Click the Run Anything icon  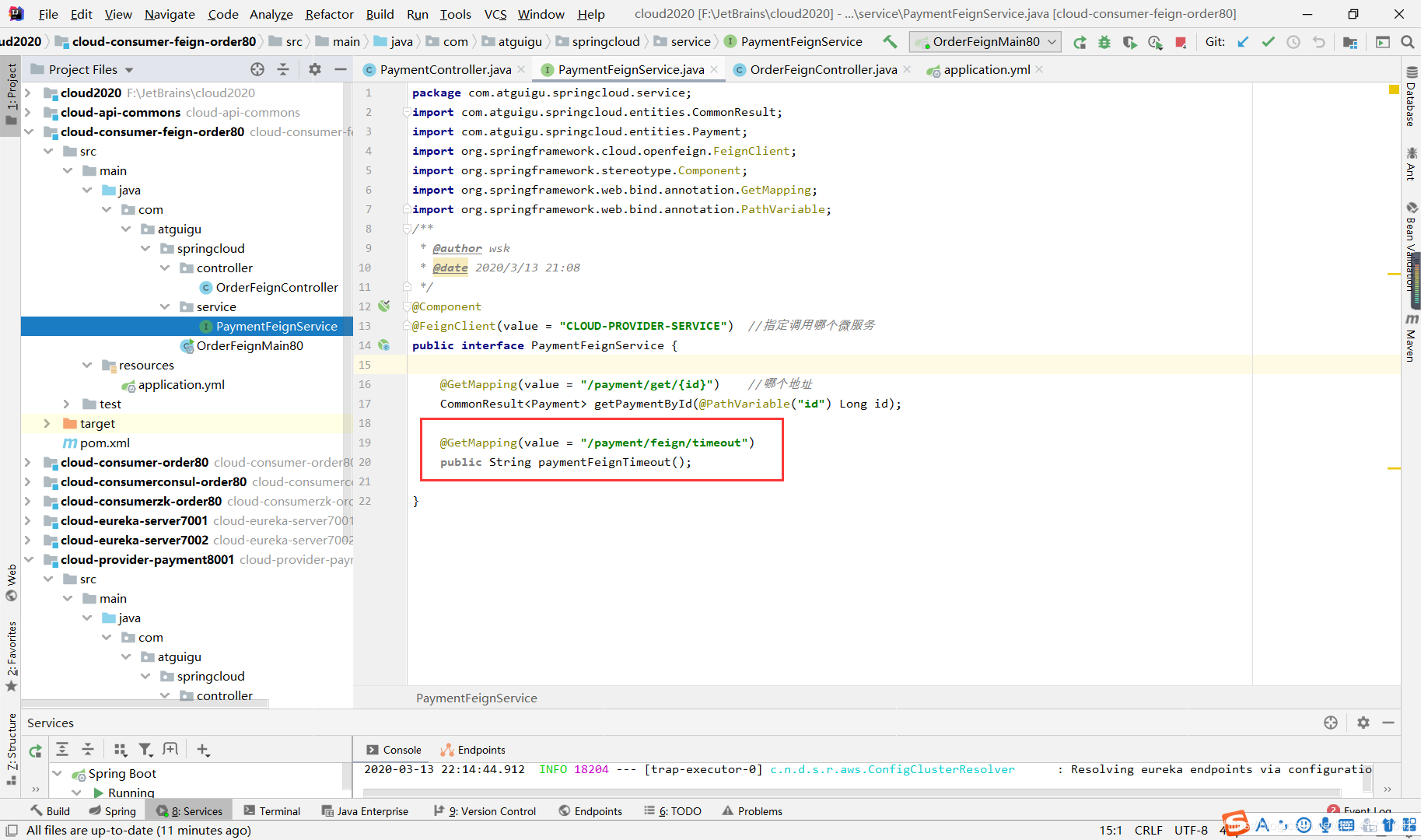click(x=1382, y=42)
